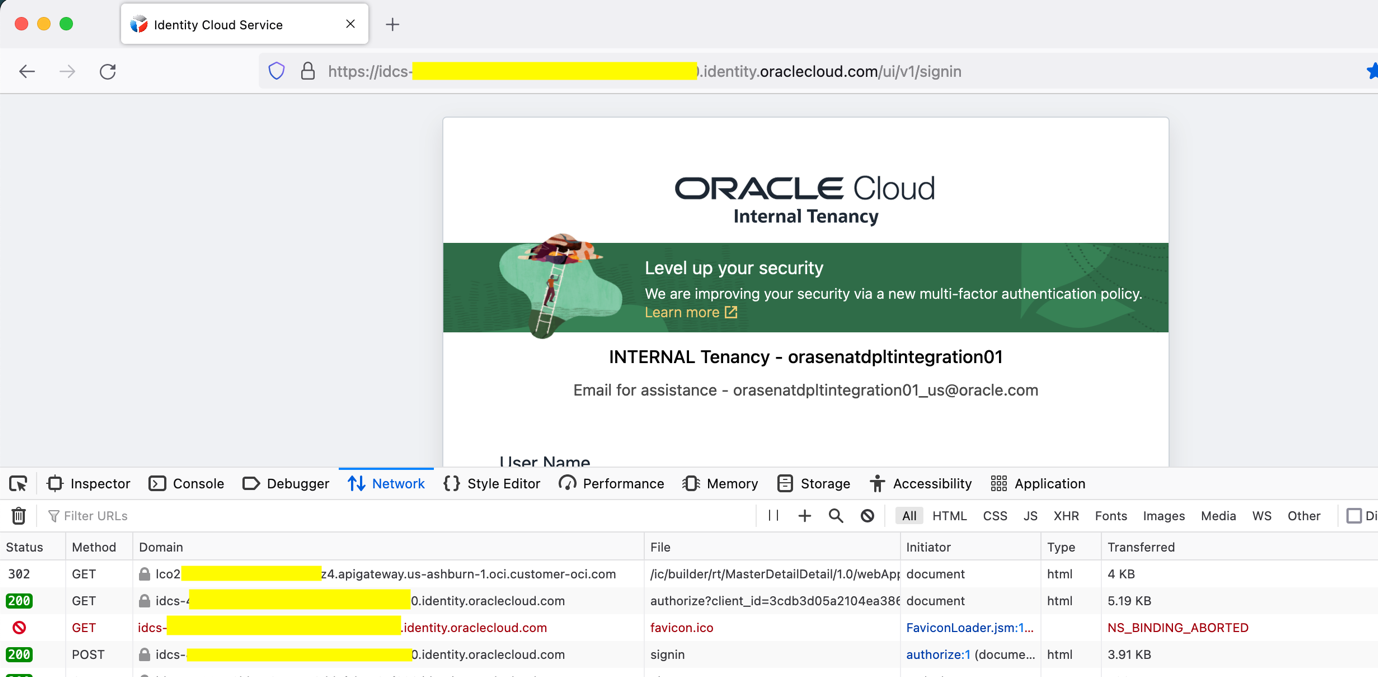
Task: Close the Identity Cloud Service tab
Action: pos(350,24)
